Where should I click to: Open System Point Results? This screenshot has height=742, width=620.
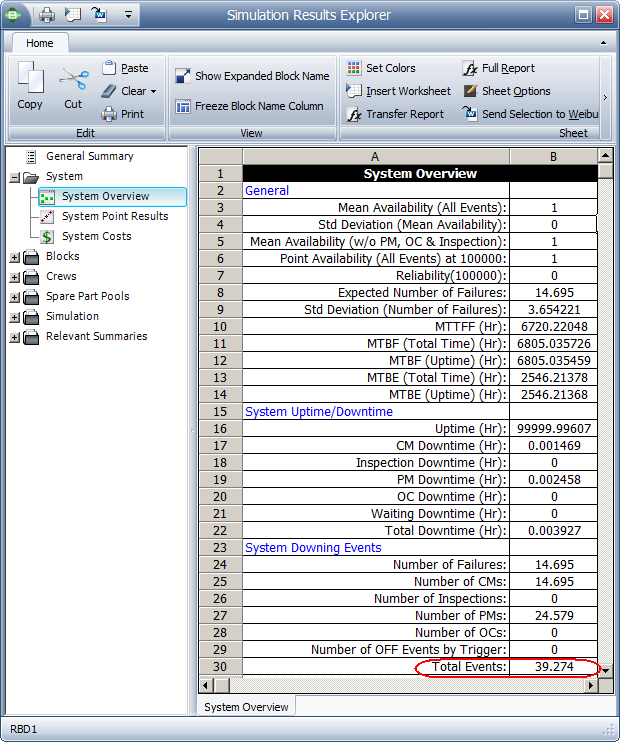point(115,216)
